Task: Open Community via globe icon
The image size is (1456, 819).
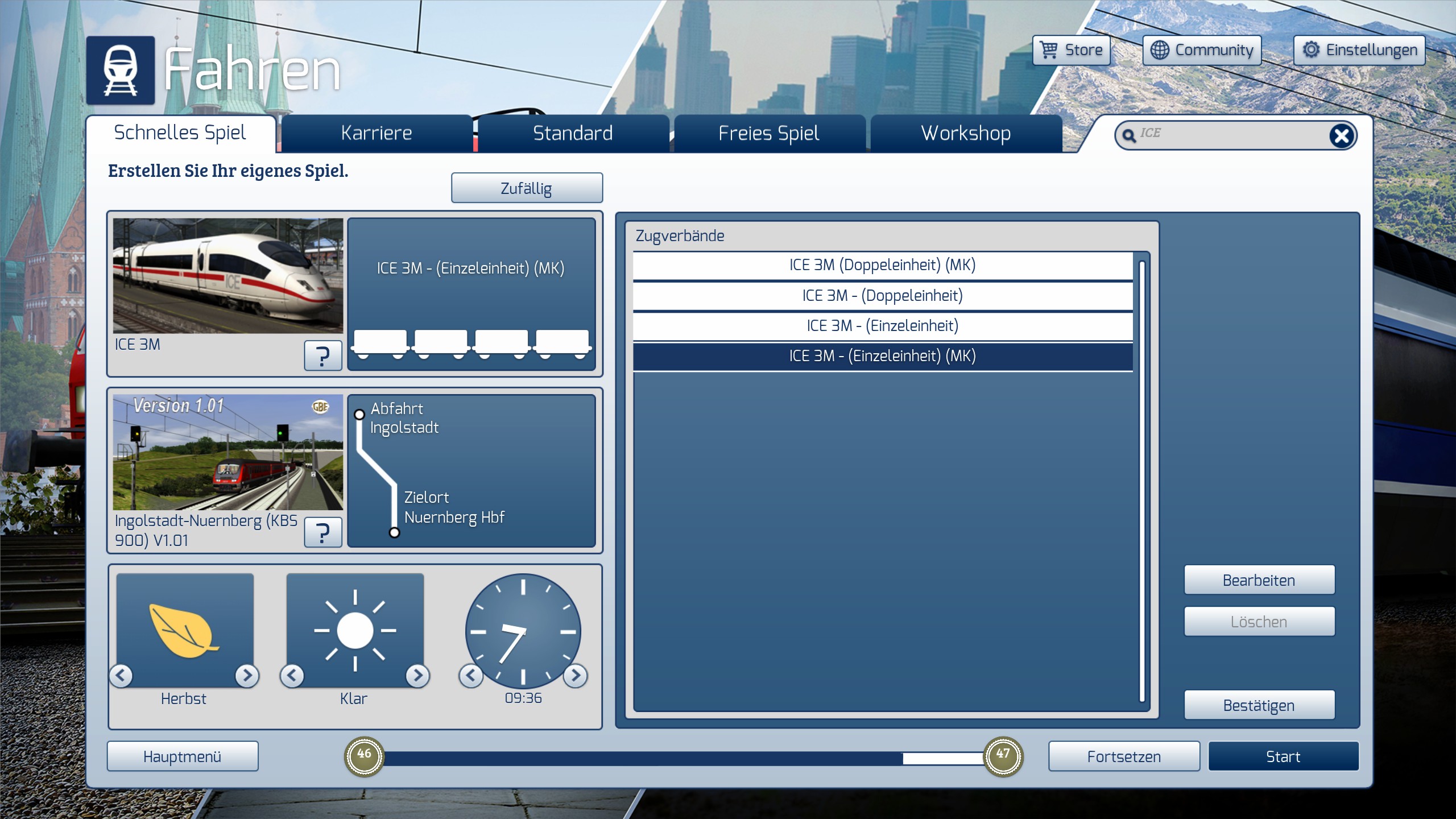Action: 1160,50
